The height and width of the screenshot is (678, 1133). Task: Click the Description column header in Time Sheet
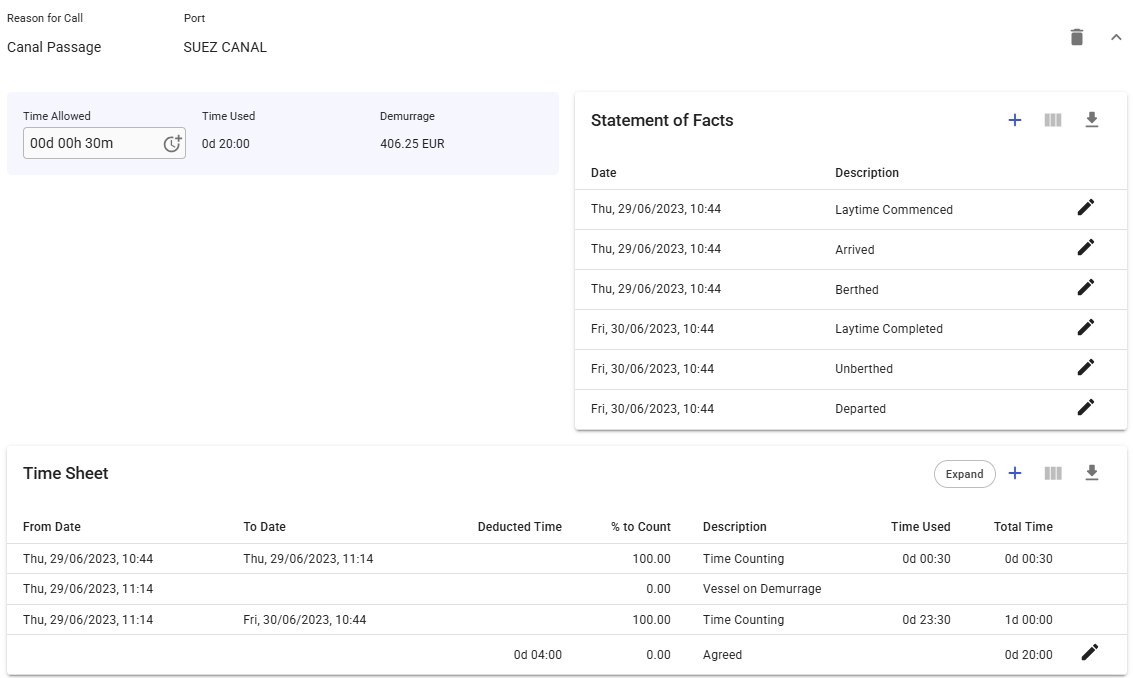click(x=734, y=527)
